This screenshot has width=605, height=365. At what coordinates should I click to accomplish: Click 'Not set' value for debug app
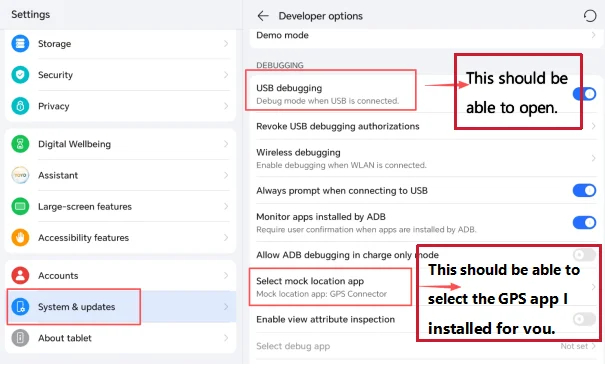click(x=574, y=346)
